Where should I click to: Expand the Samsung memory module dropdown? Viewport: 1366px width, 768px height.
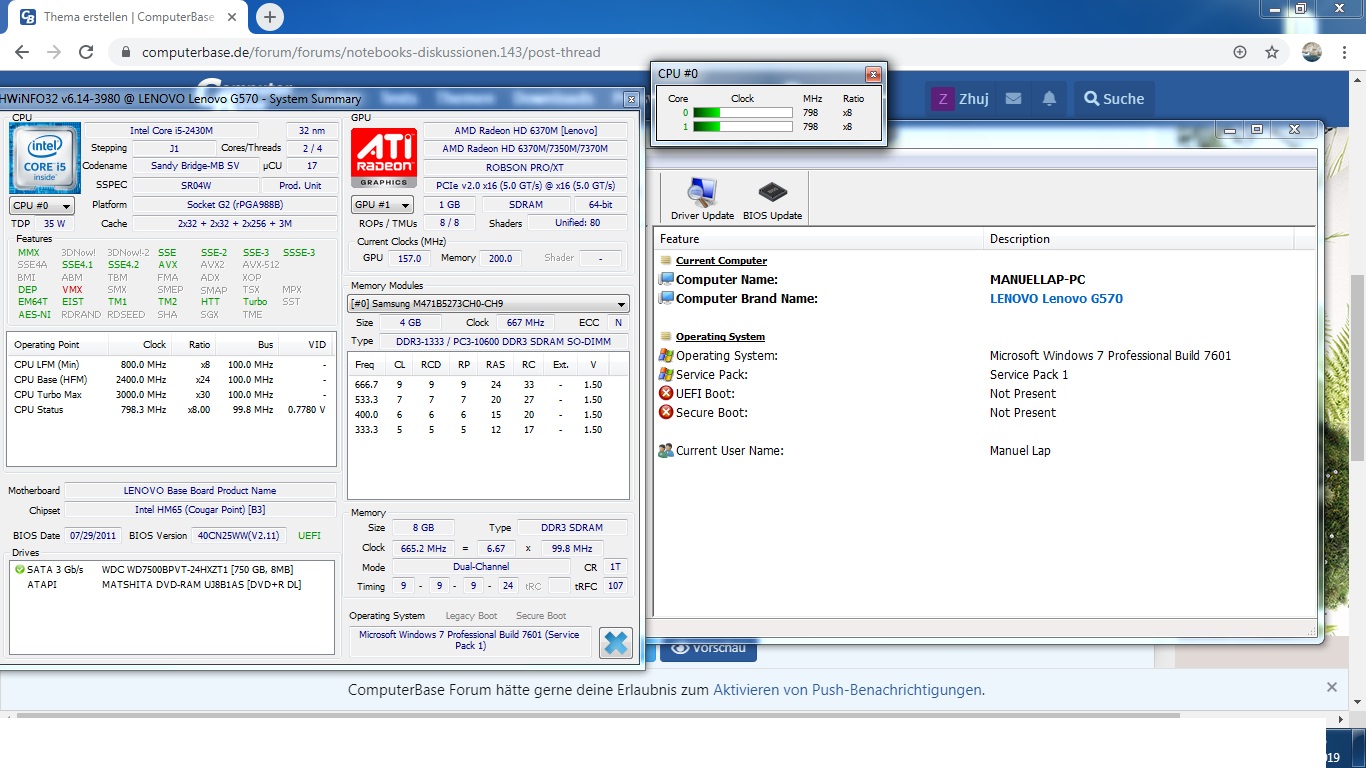tap(488, 304)
